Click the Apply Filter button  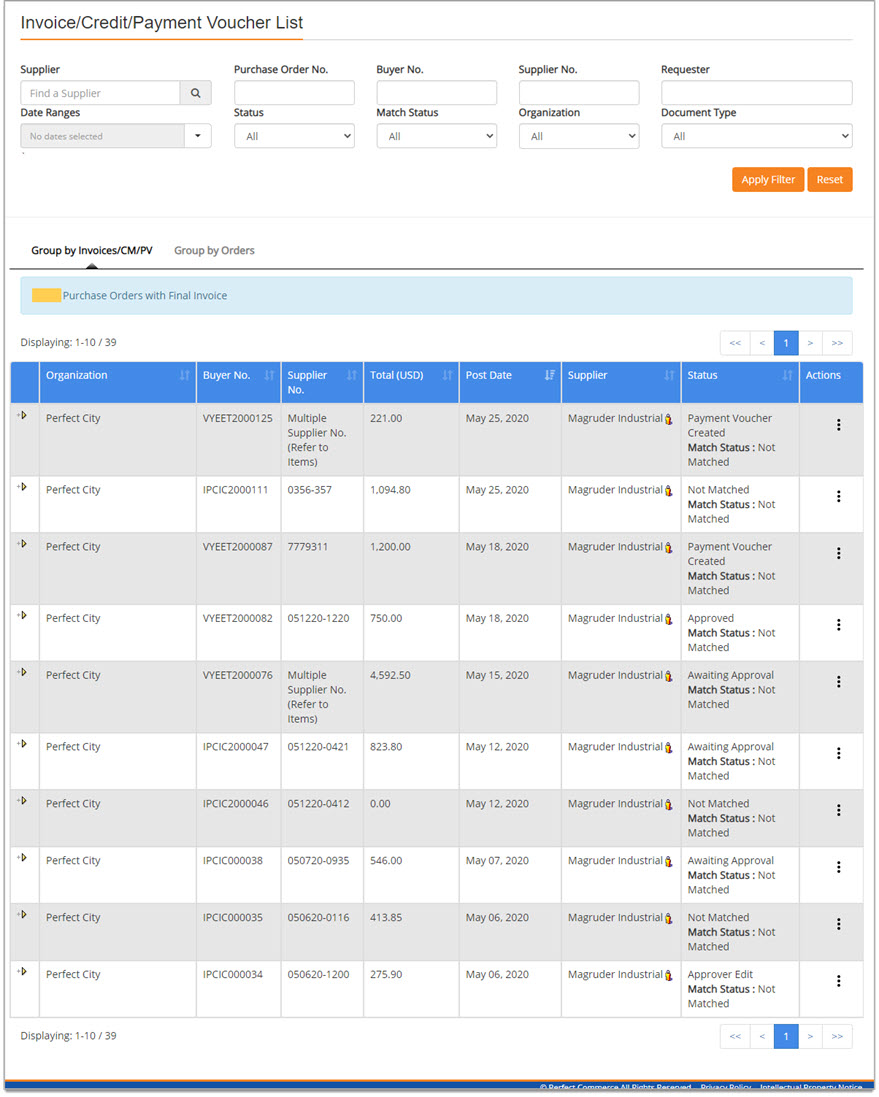(x=768, y=179)
